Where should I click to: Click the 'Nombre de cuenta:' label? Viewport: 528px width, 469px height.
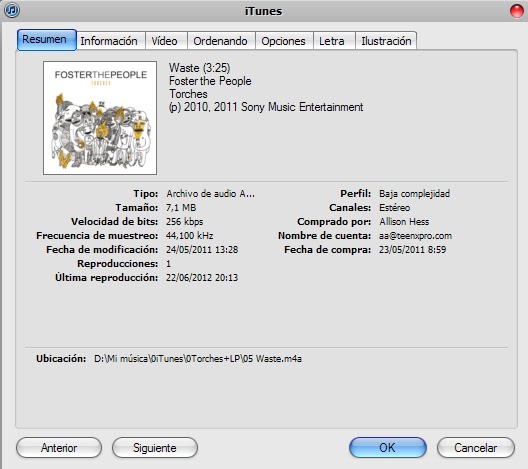[324, 236]
